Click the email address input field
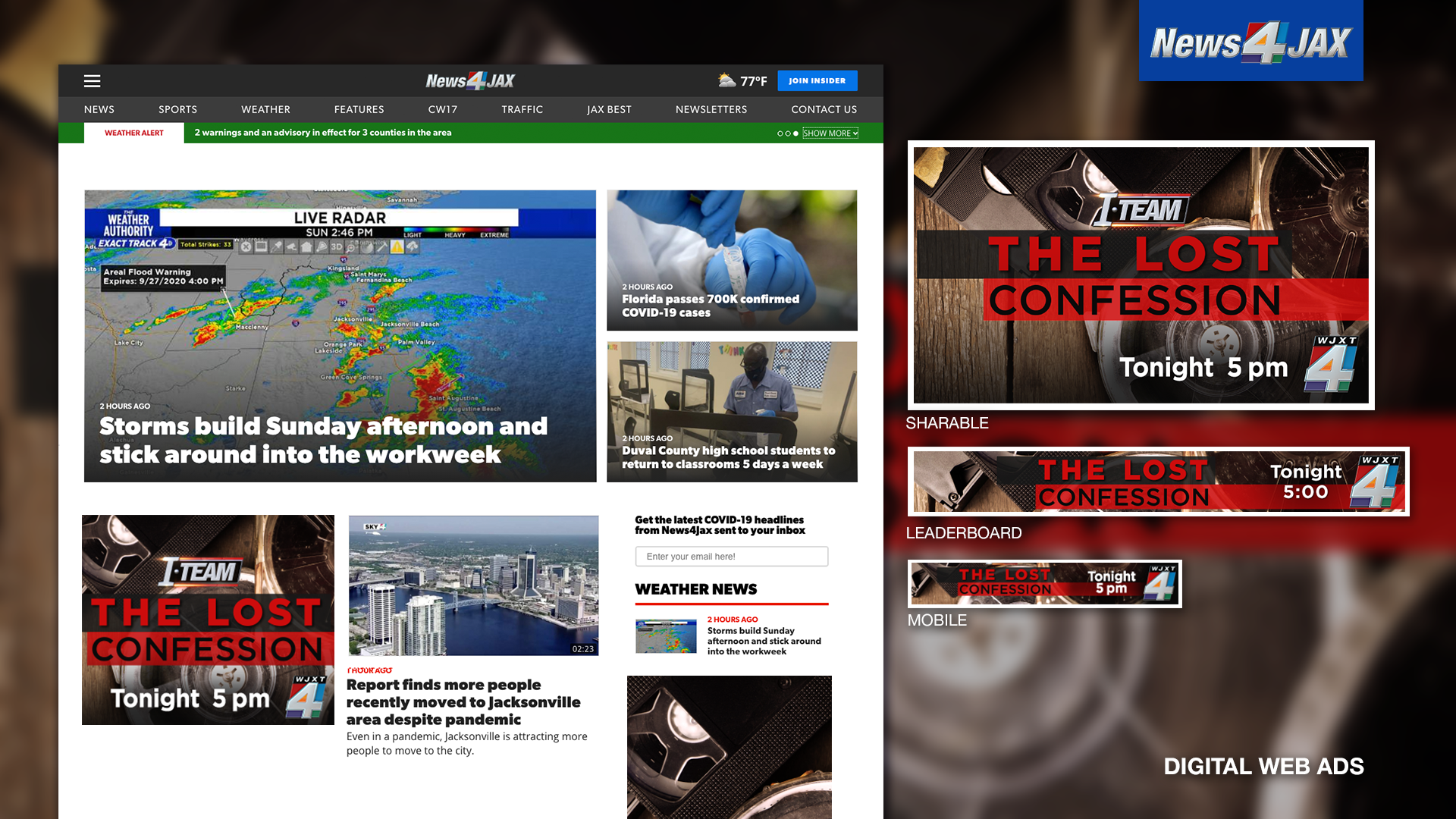 (732, 556)
